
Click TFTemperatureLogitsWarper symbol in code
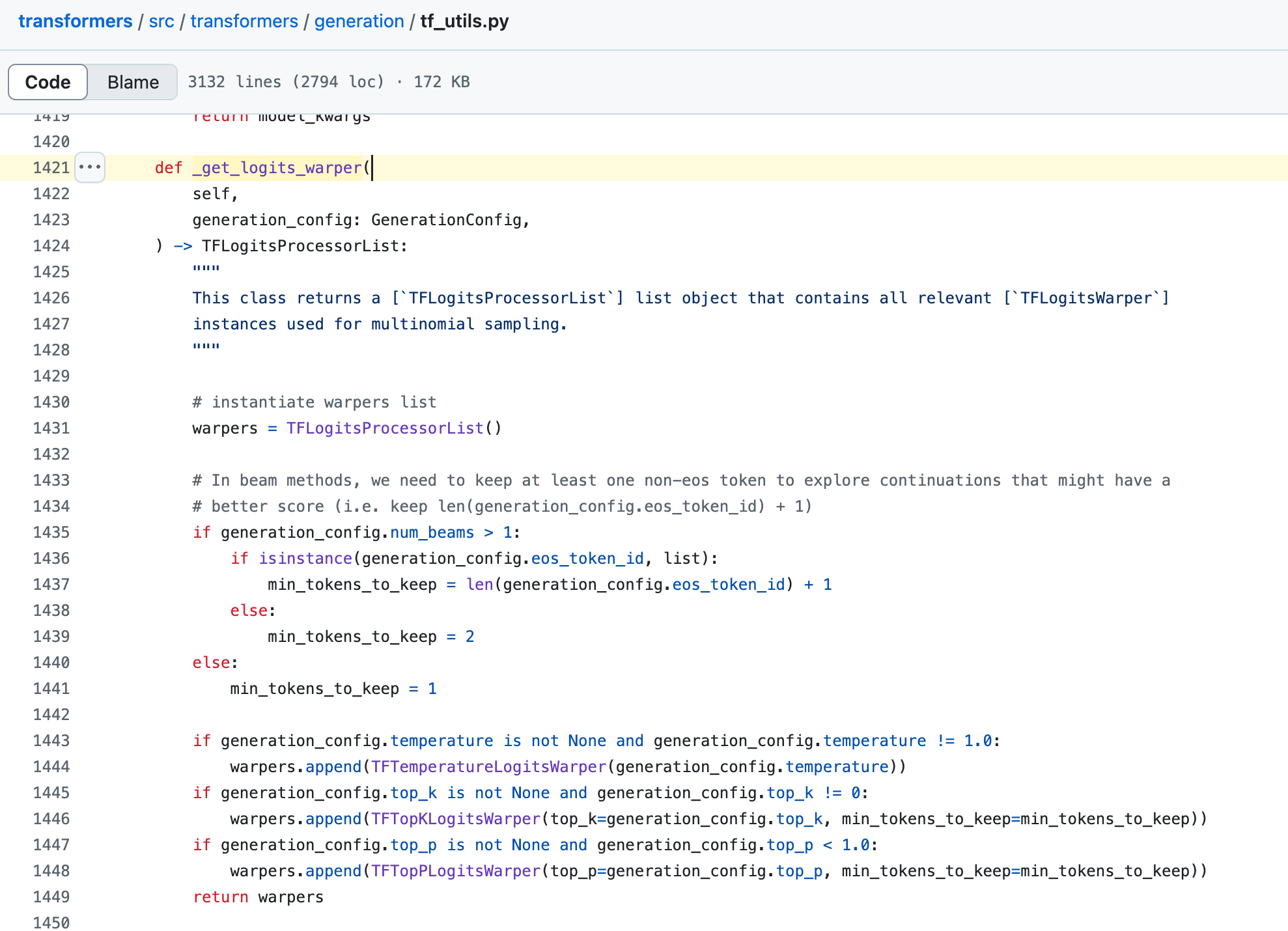(x=488, y=766)
